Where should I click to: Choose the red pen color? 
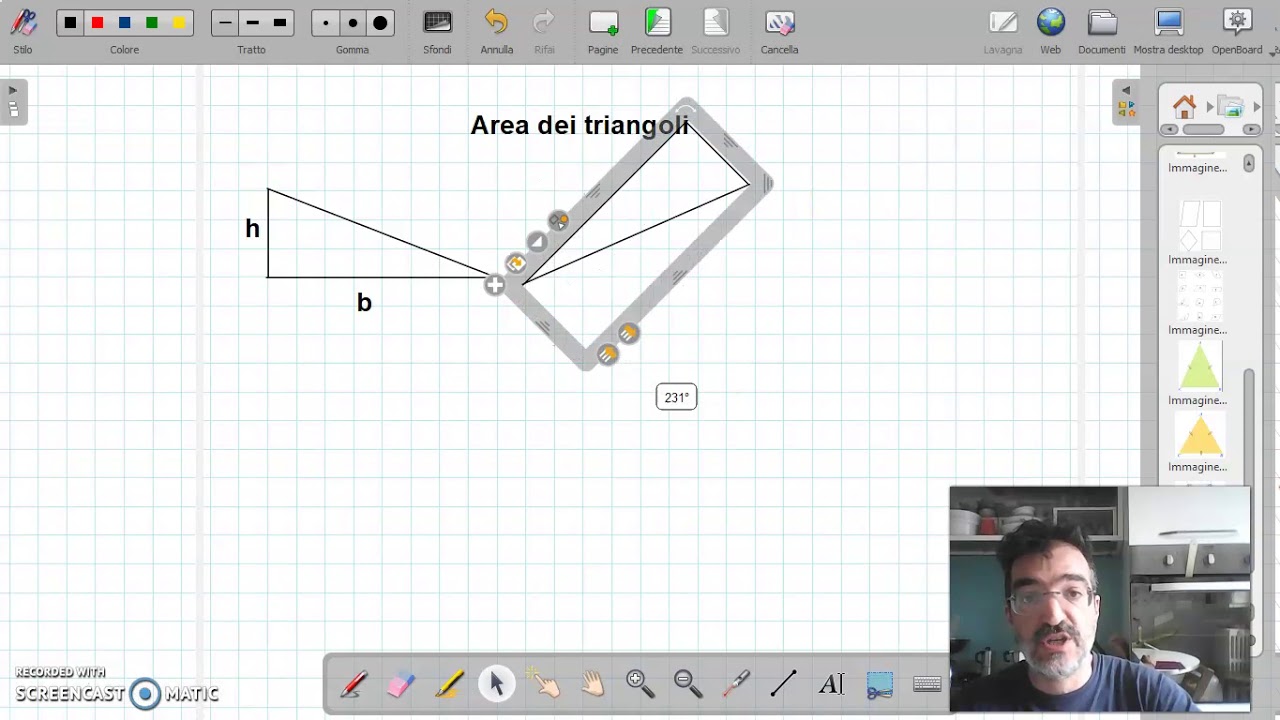[97, 23]
